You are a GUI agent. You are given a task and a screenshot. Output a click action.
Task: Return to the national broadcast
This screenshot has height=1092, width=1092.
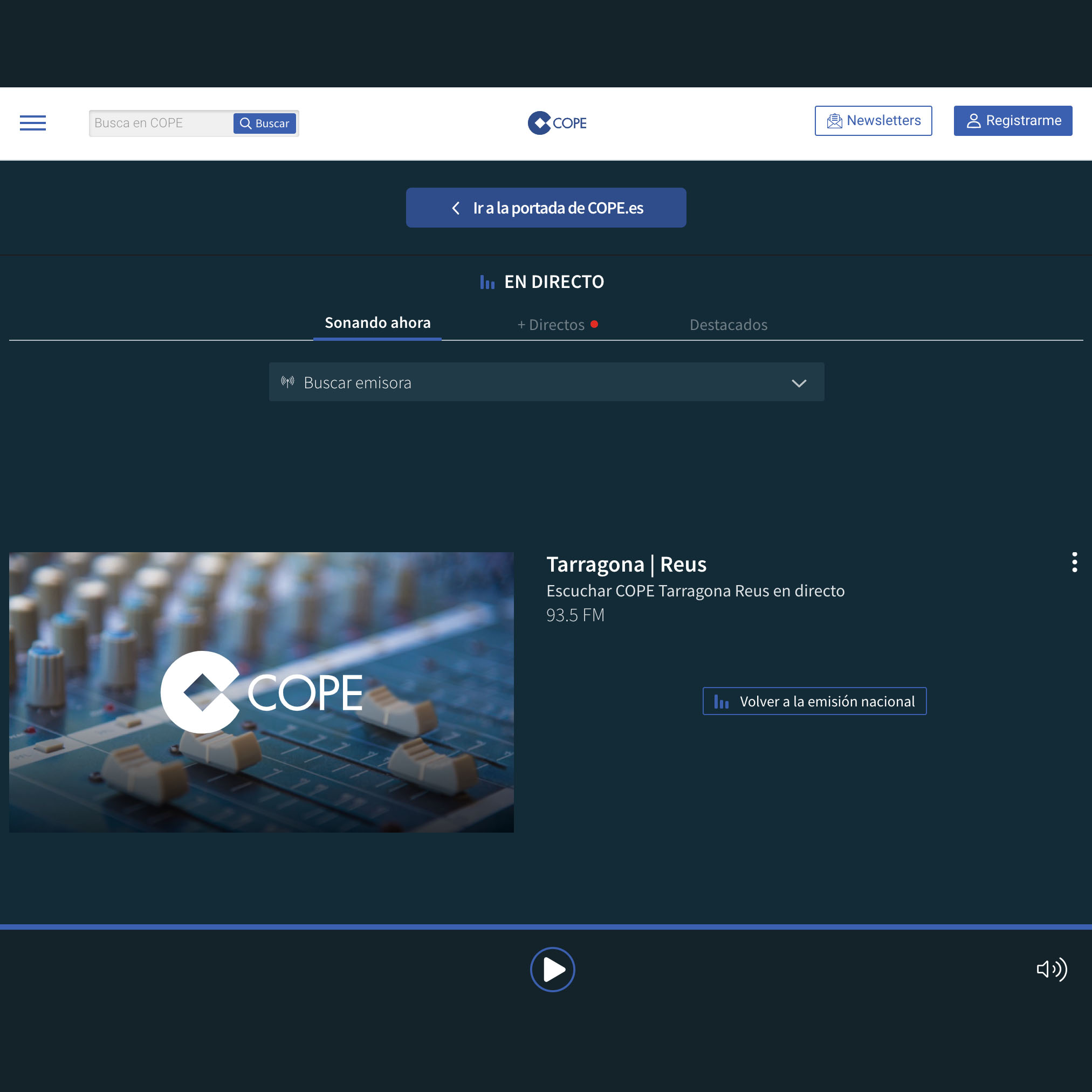(x=814, y=701)
